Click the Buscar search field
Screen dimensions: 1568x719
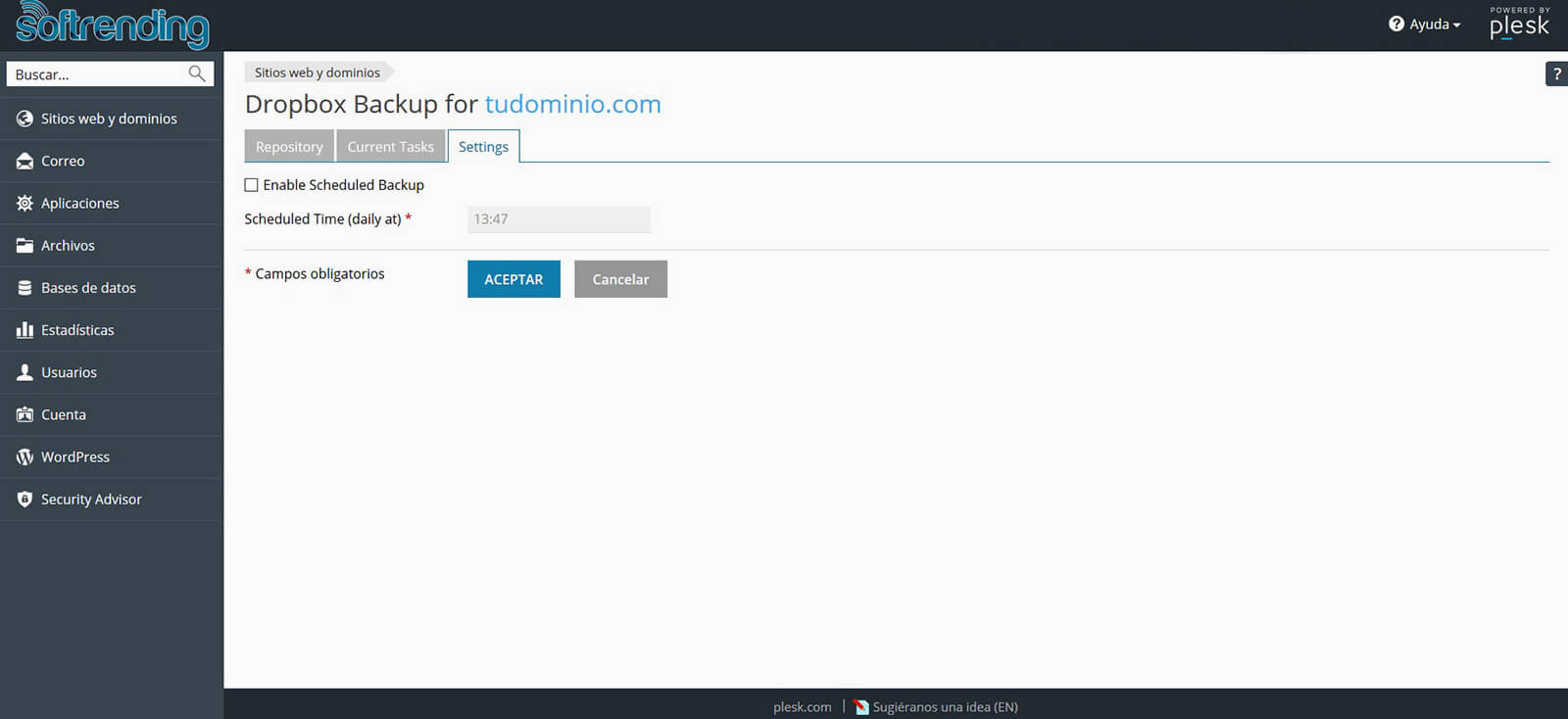(110, 73)
